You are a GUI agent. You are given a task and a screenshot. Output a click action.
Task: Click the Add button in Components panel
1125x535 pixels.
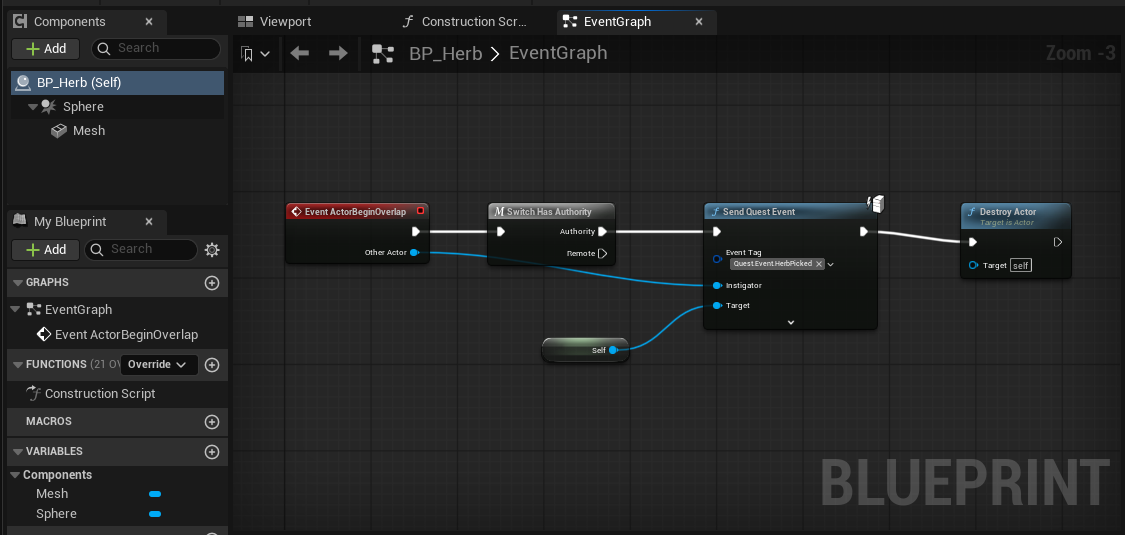pyautogui.click(x=46, y=49)
